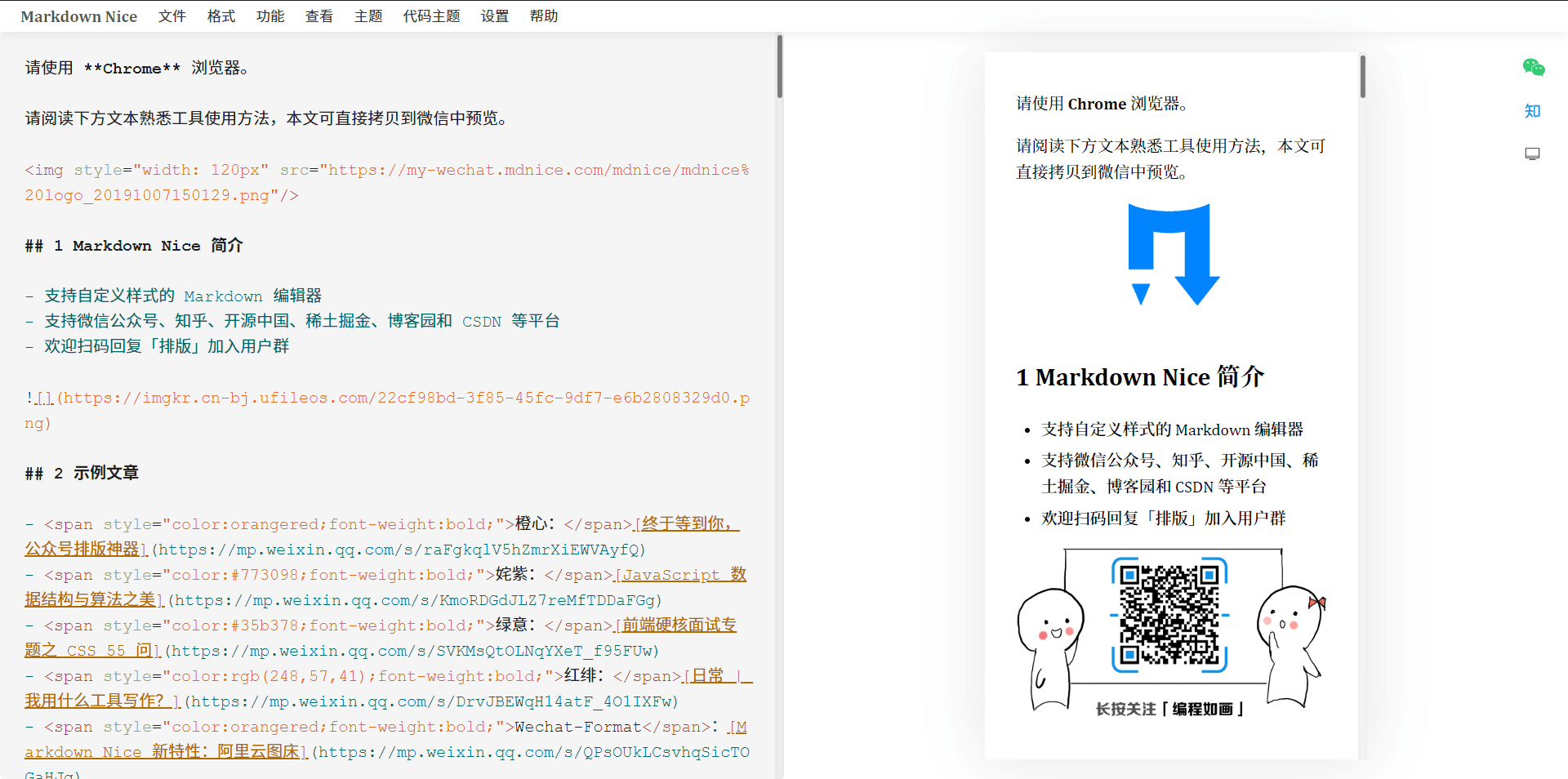Click the 我用什么工具写作 link text in the editor
This screenshot has width=1568, height=779.
click(x=103, y=701)
